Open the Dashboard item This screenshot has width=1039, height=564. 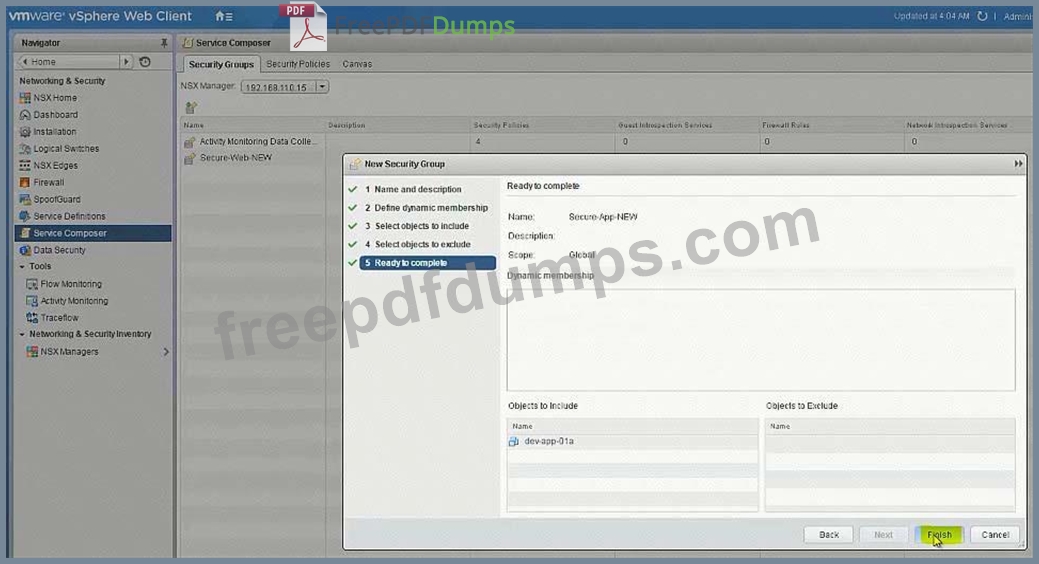[56, 115]
